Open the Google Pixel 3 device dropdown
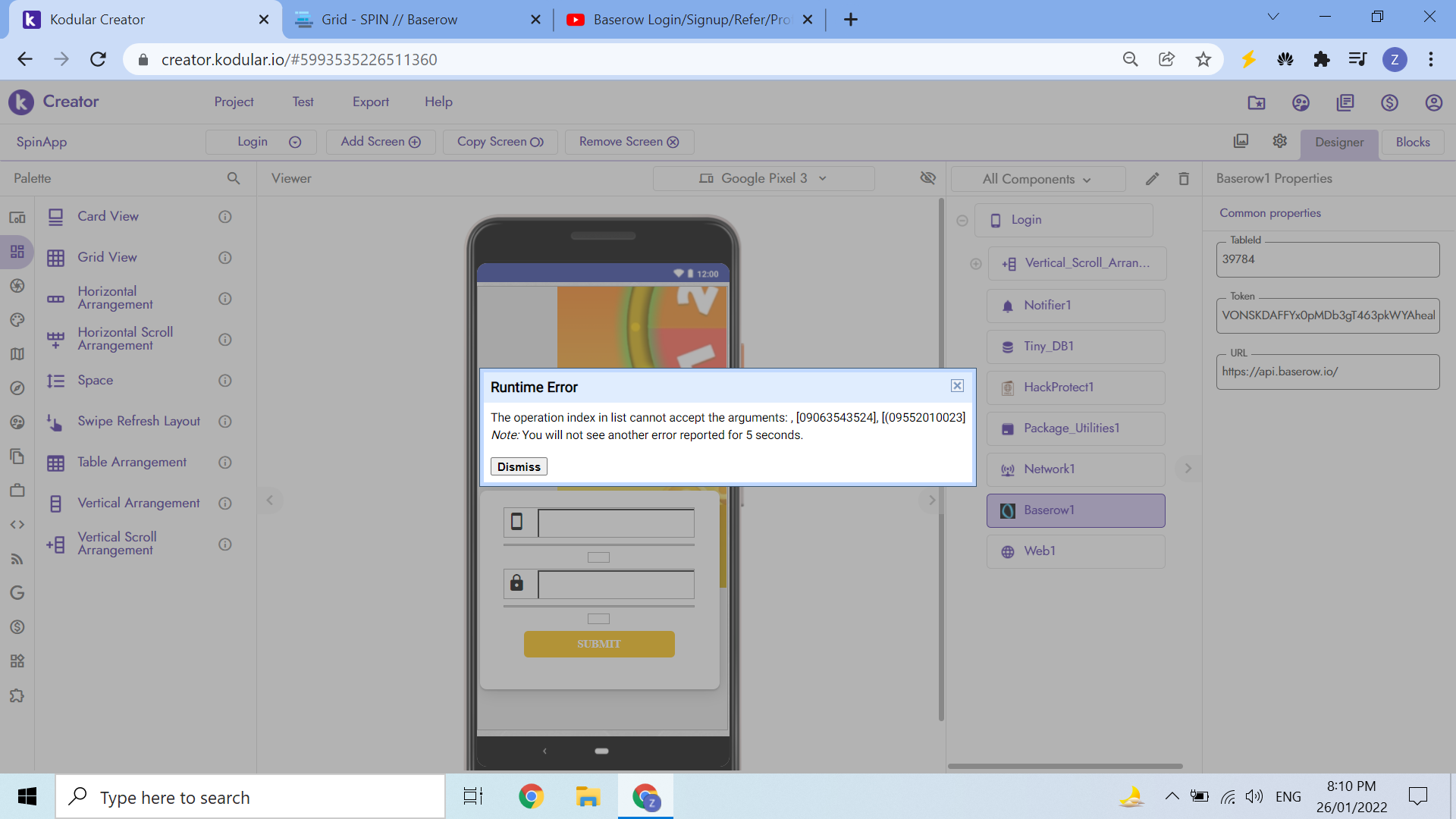The image size is (1456, 819). (x=764, y=178)
